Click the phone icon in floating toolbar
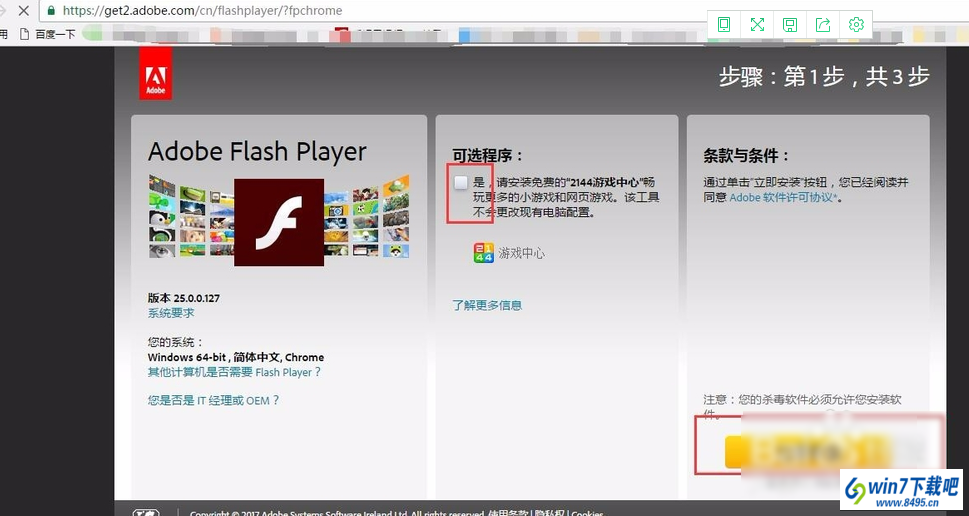The image size is (969, 516). click(724, 25)
